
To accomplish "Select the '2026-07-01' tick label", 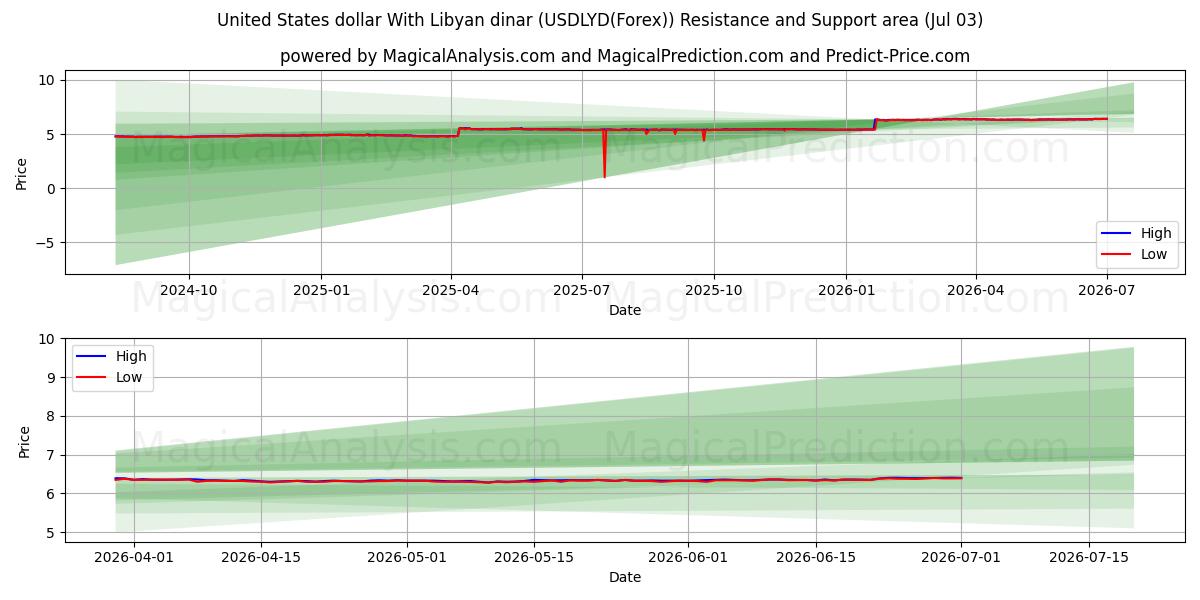I will click(x=961, y=557).
